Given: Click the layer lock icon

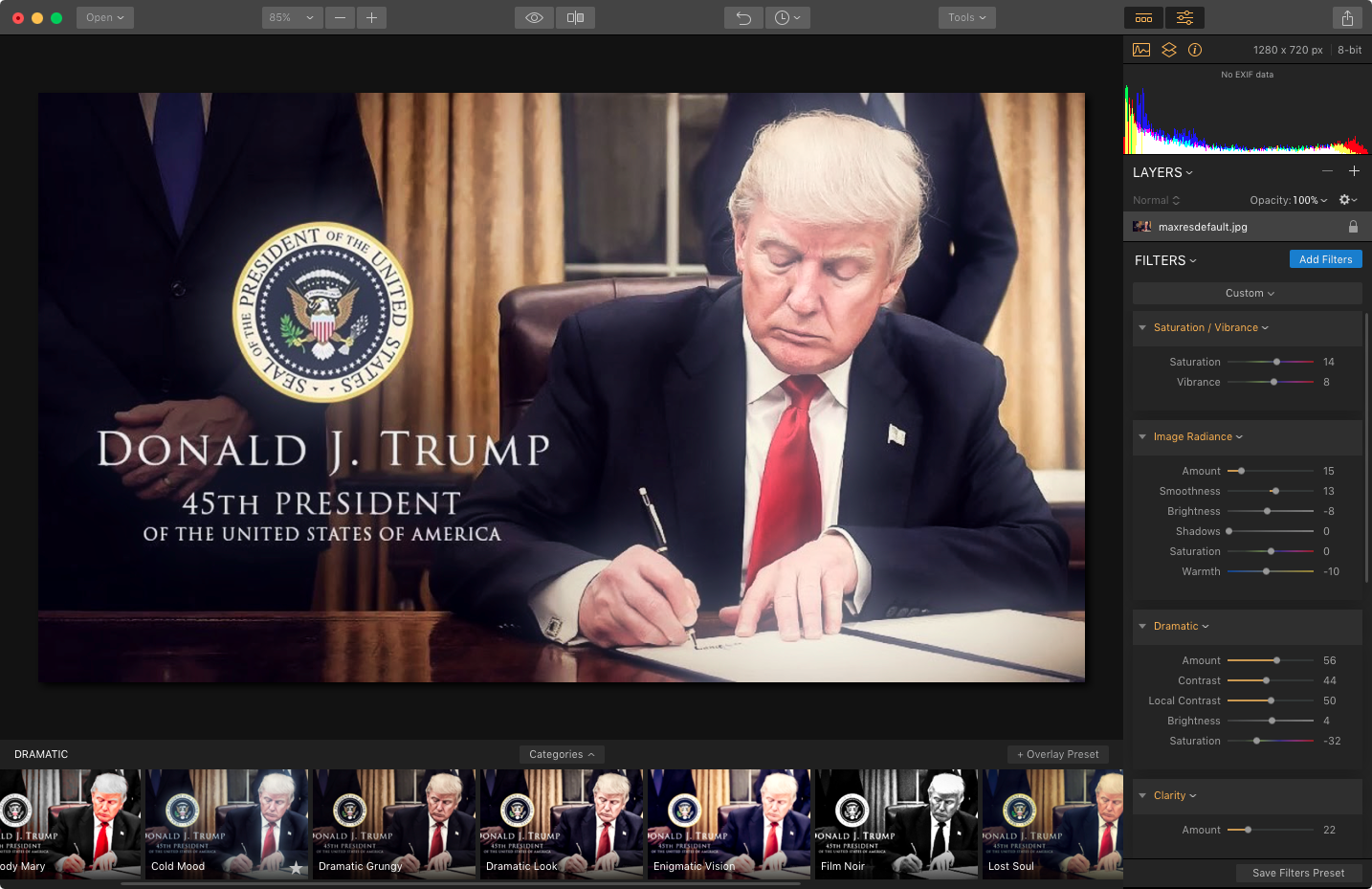Looking at the screenshot, I should [1353, 227].
